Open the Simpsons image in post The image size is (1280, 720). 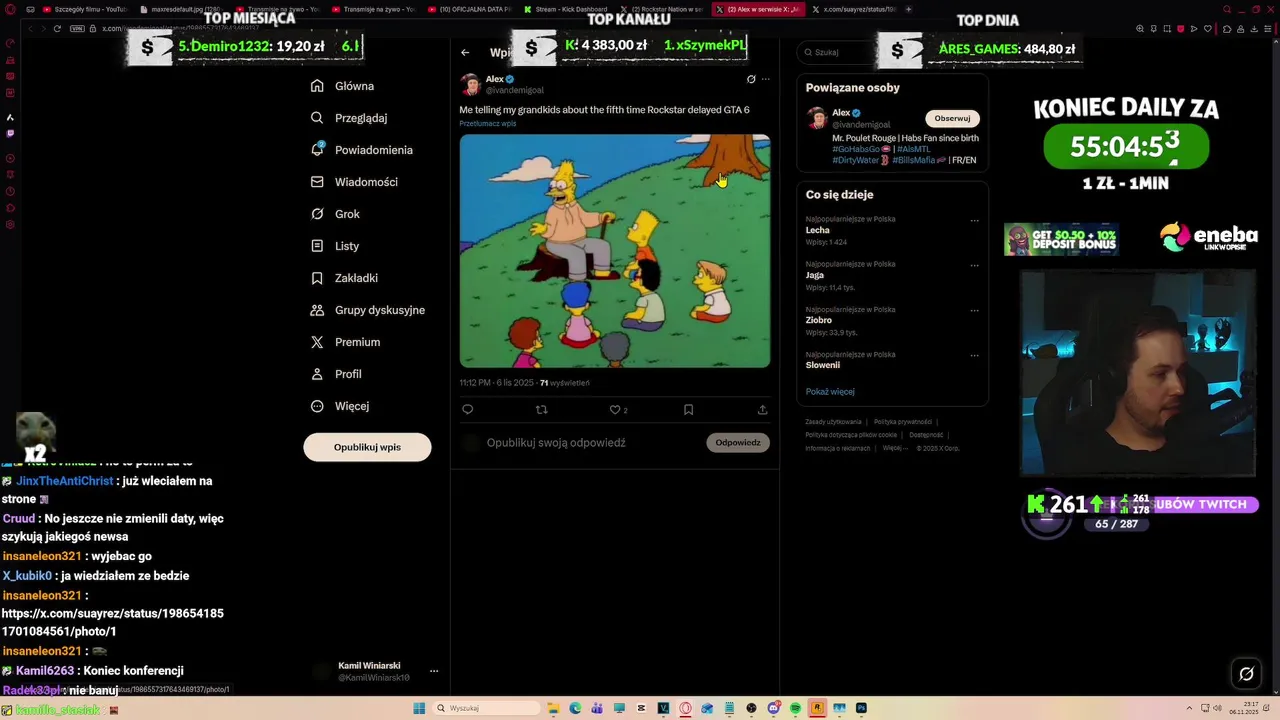click(x=615, y=251)
